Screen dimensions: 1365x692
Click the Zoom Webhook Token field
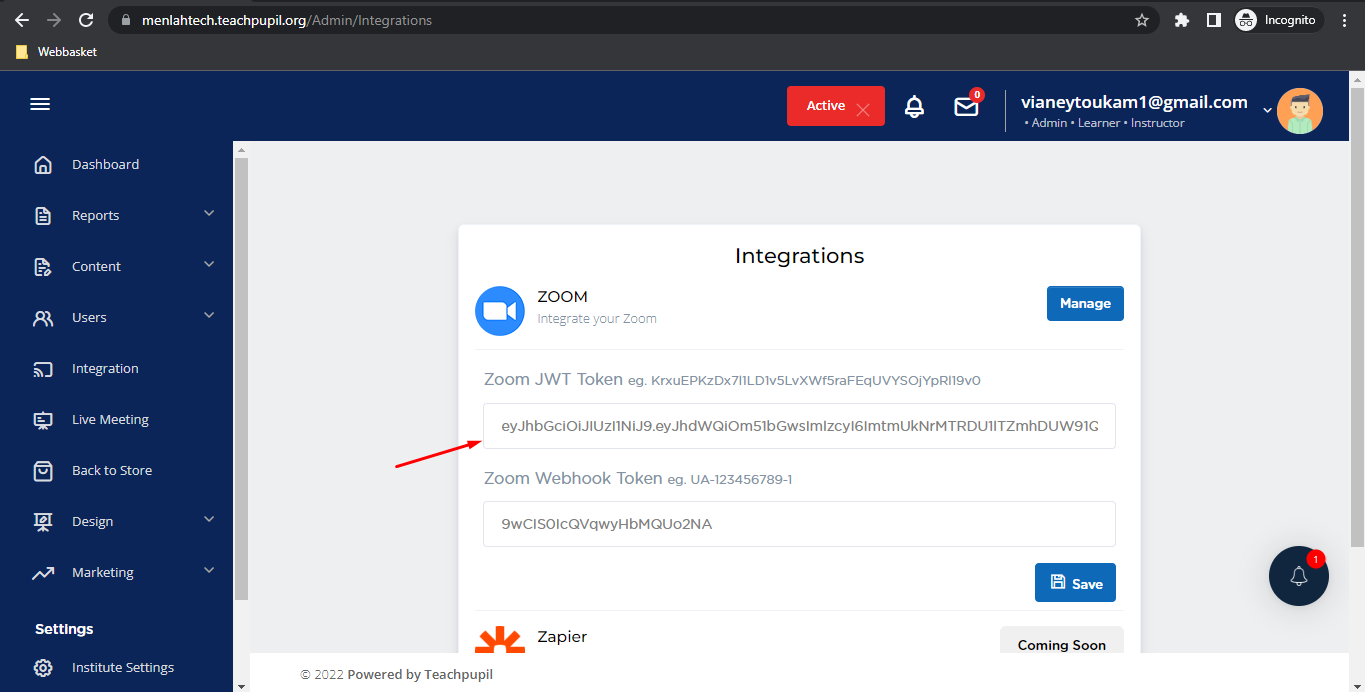799,524
